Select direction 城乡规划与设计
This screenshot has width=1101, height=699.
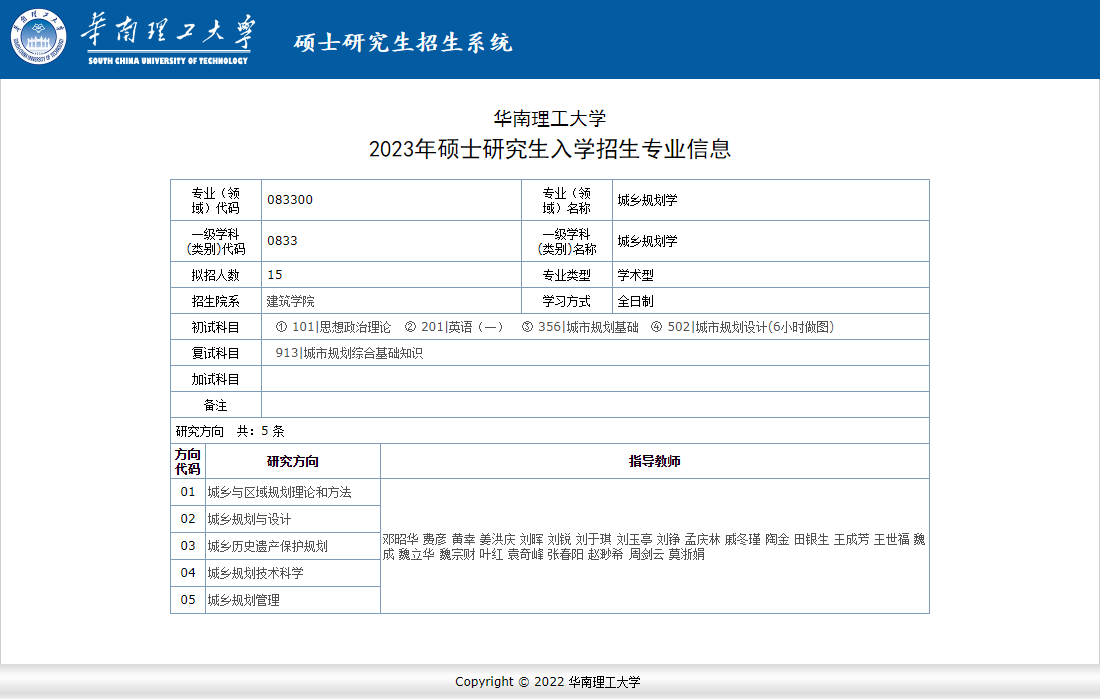249,519
